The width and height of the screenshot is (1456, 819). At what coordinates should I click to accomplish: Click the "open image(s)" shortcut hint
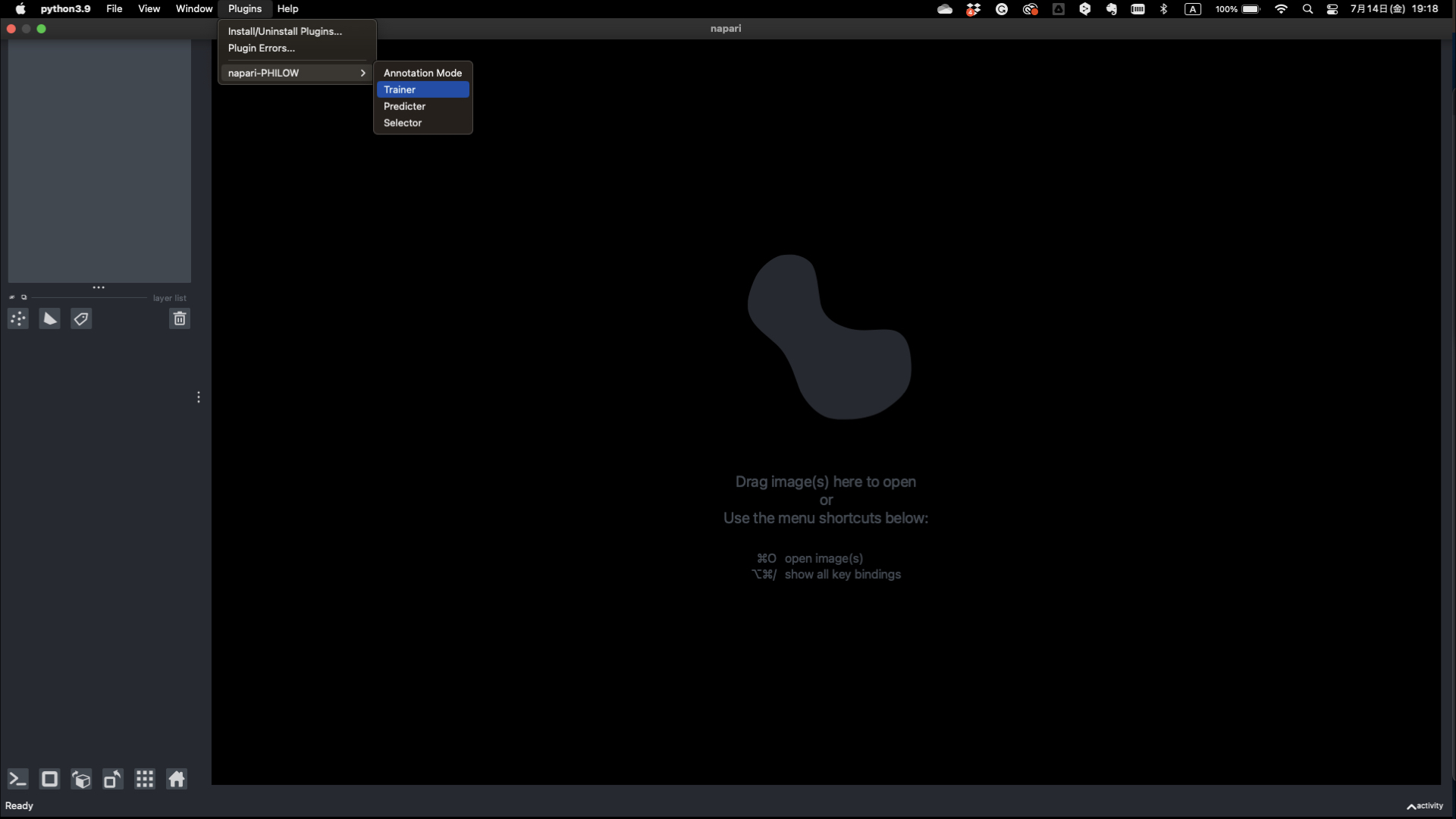click(x=824, y=558)
